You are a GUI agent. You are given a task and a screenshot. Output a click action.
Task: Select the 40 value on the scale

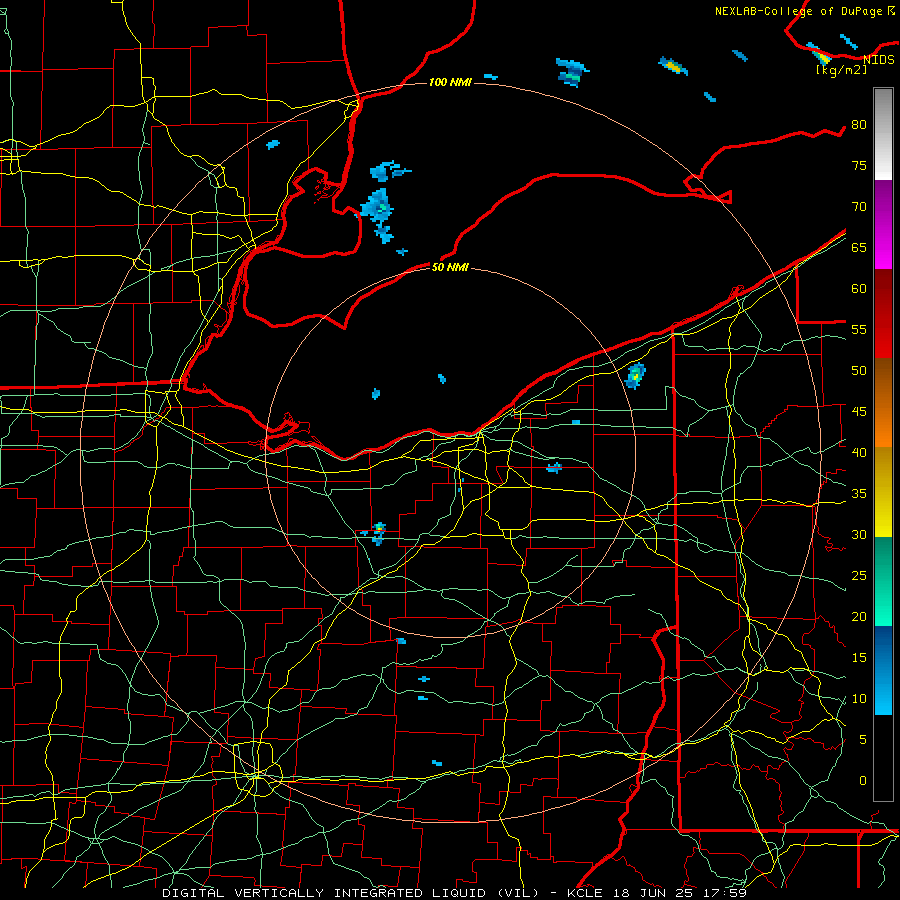click(x=859, y=453)
